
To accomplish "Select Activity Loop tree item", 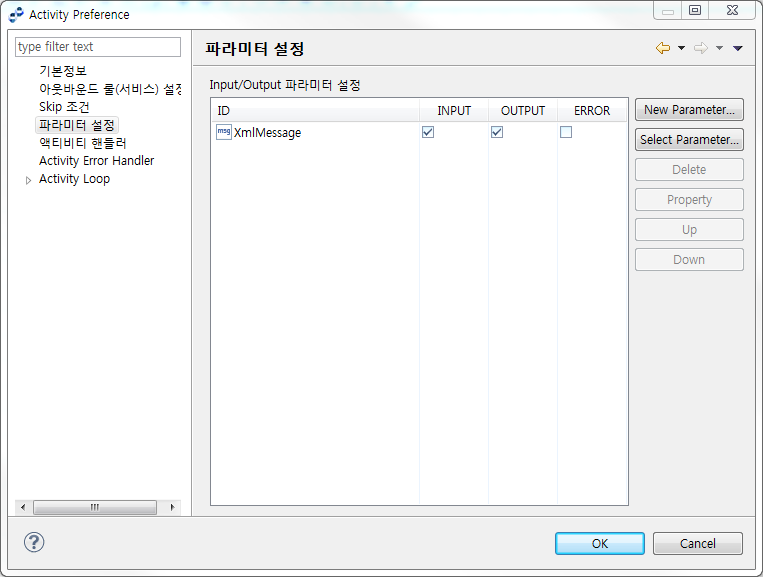I will pos(74,179).
